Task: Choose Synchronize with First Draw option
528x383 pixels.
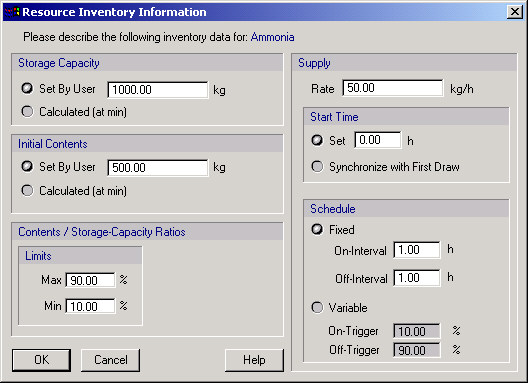Action: point(317,166)
